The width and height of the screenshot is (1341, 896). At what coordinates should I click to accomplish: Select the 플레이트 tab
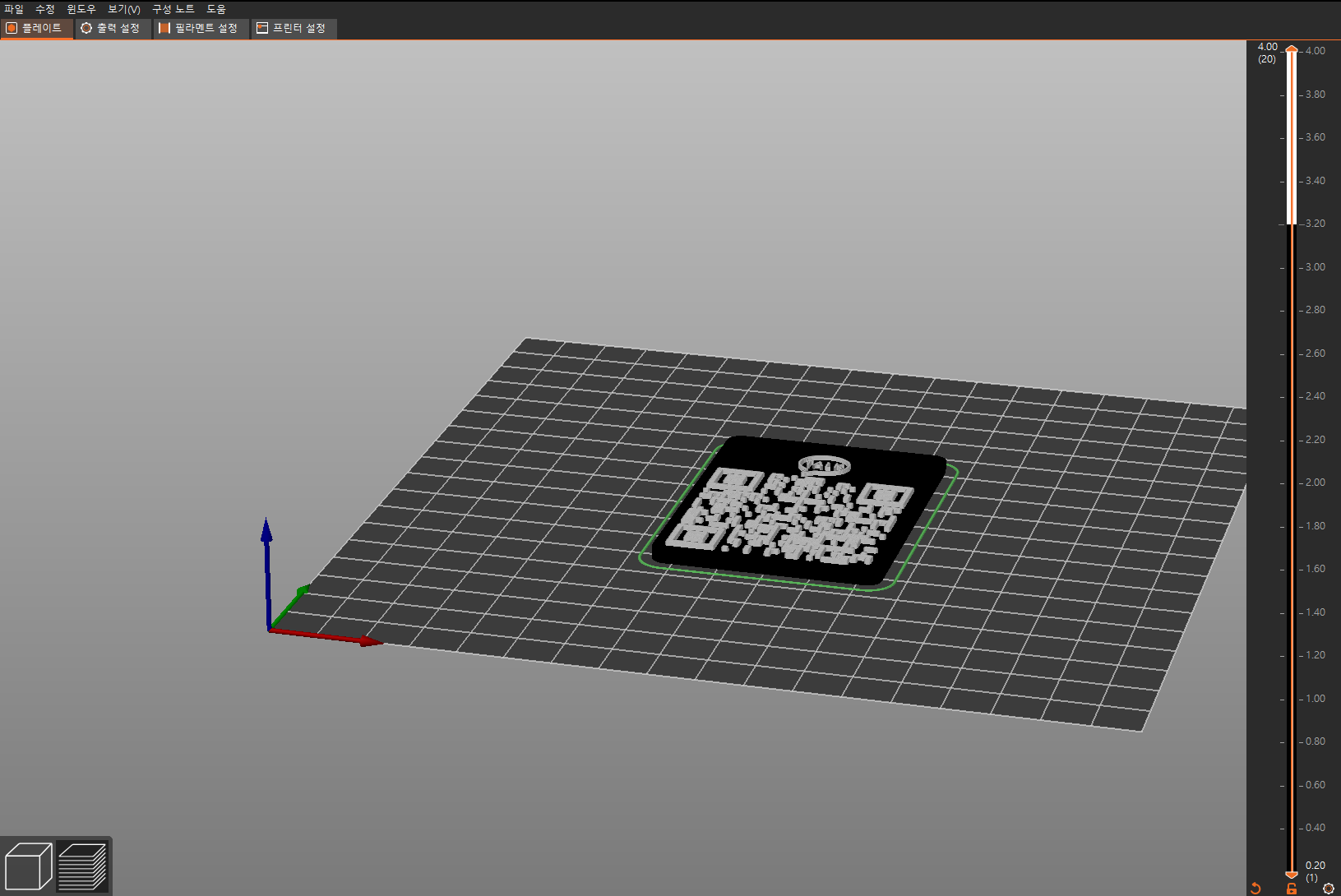pos(36,29)
